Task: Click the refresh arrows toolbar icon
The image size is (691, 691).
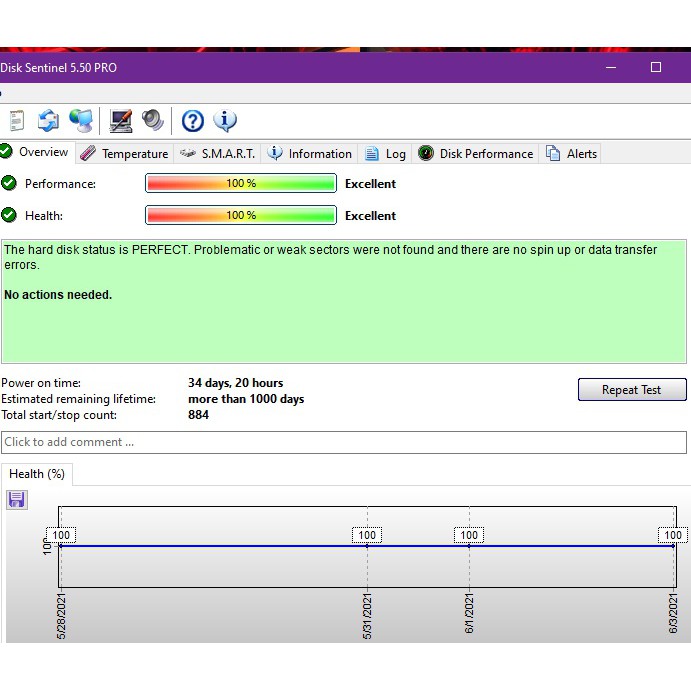Action: pos(48,121)
